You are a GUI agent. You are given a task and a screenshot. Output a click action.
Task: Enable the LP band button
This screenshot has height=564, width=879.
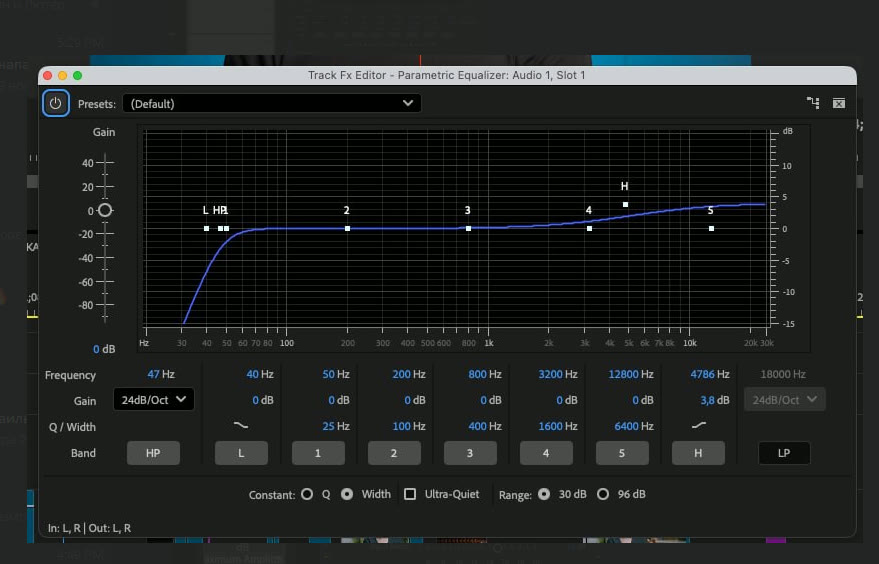click(x=784, y=453)
